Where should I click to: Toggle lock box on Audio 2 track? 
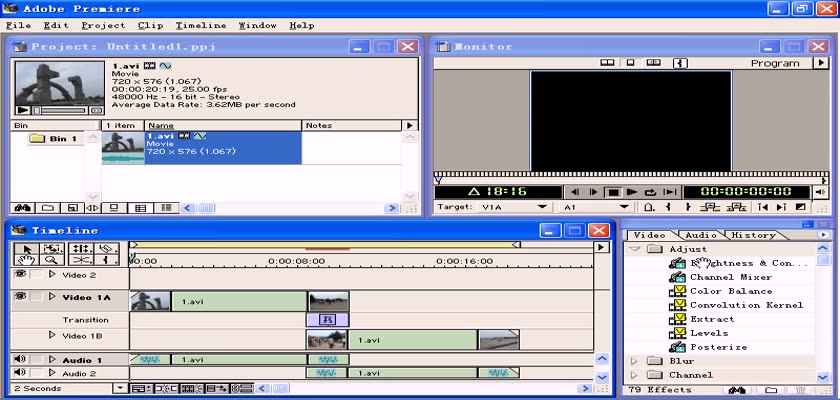[36, 372]
